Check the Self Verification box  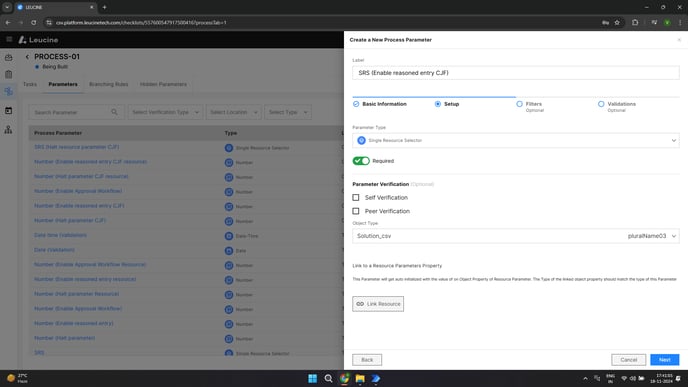[x=356, y=197]
